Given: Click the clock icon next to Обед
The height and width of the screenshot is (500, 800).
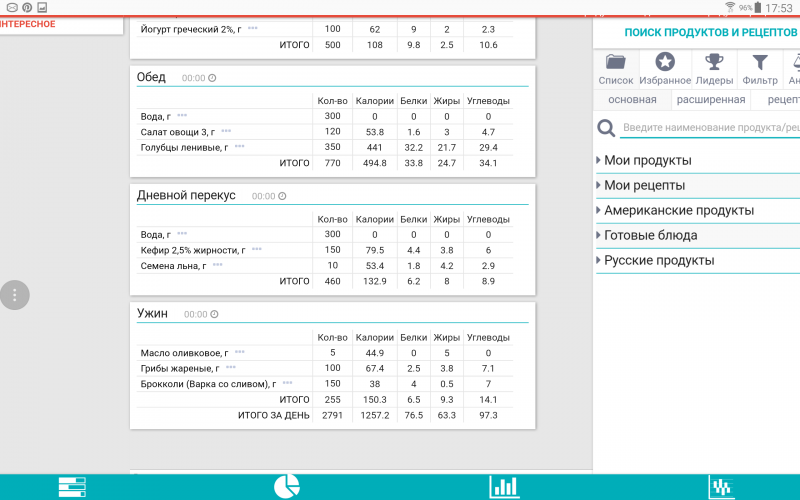Looking at the screenshot, I should point(212,78).
